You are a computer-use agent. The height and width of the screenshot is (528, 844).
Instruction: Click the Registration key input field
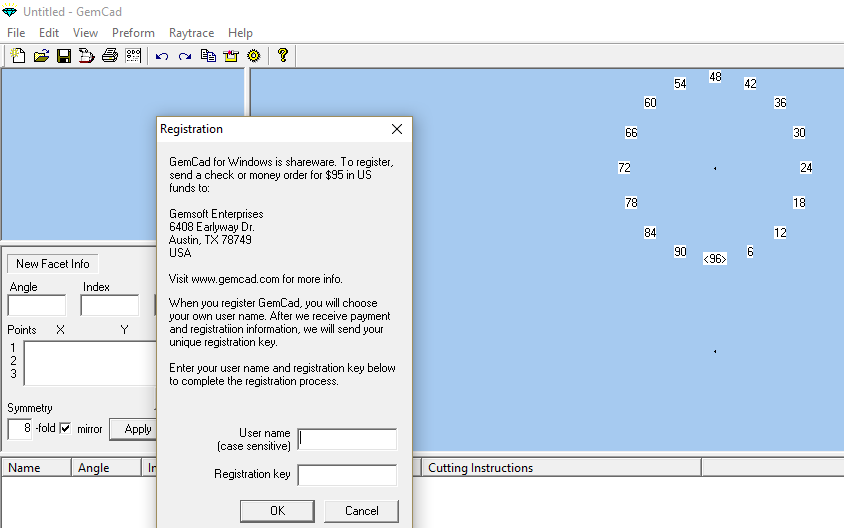pos(347,475)
